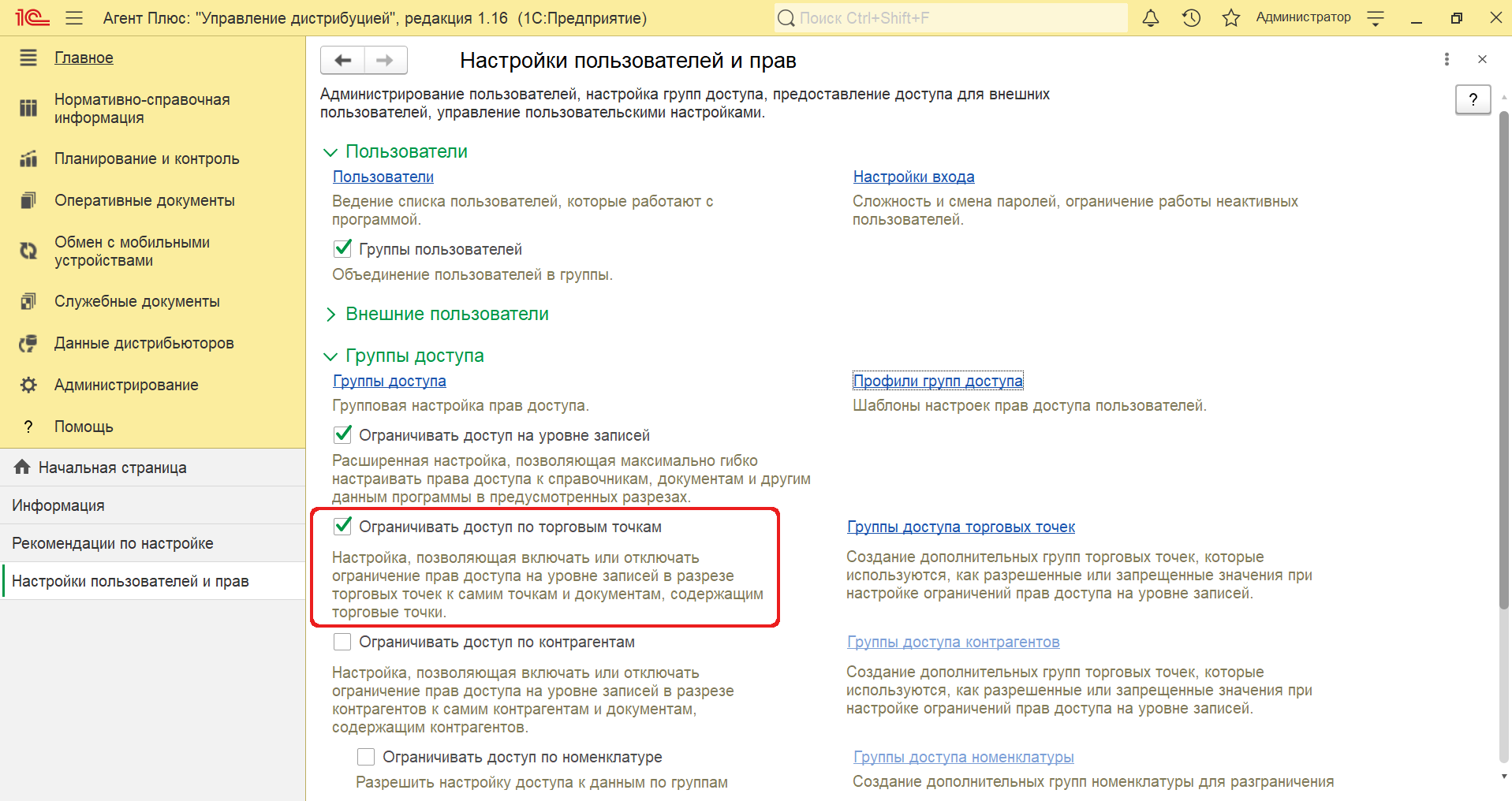Open the Пользователи link
The image size is (1512, 801).
coord(383,177)
